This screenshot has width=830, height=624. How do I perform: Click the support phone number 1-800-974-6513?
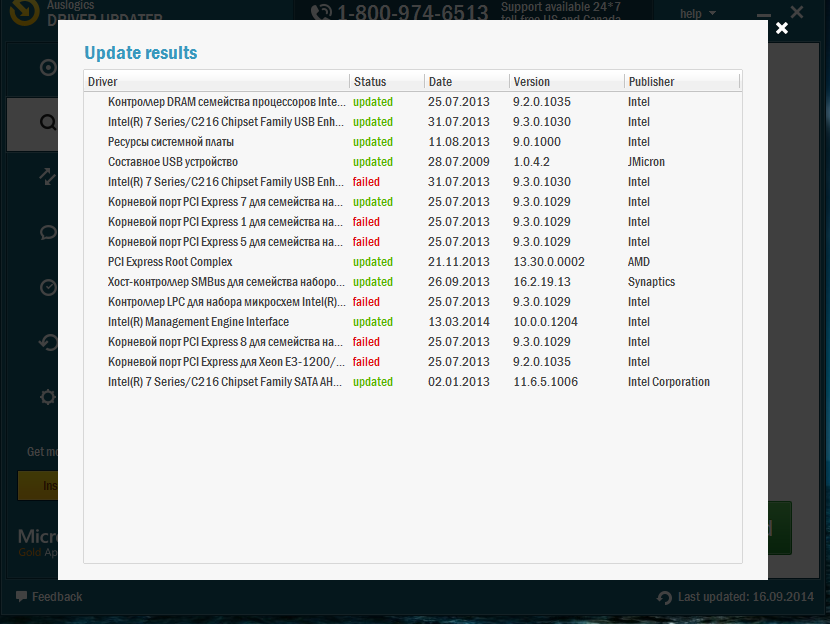pos(412,13)
